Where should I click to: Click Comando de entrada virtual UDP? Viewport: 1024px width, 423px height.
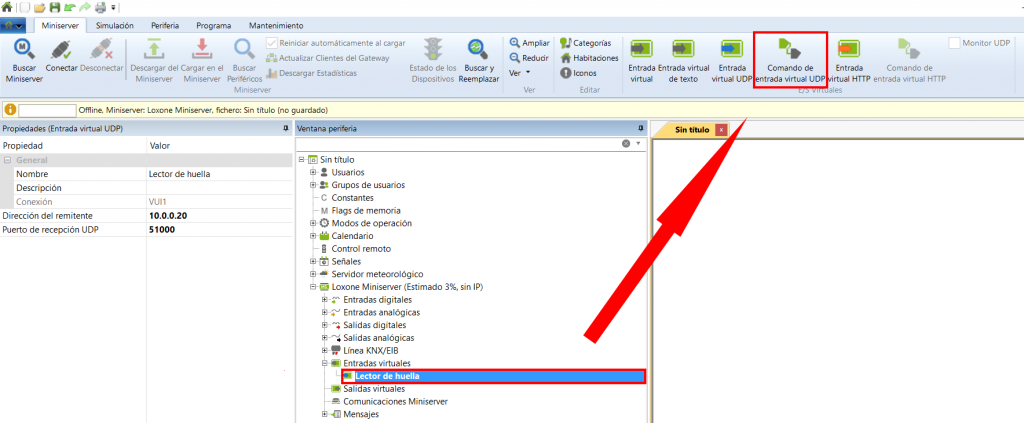(x=790, y=50)
